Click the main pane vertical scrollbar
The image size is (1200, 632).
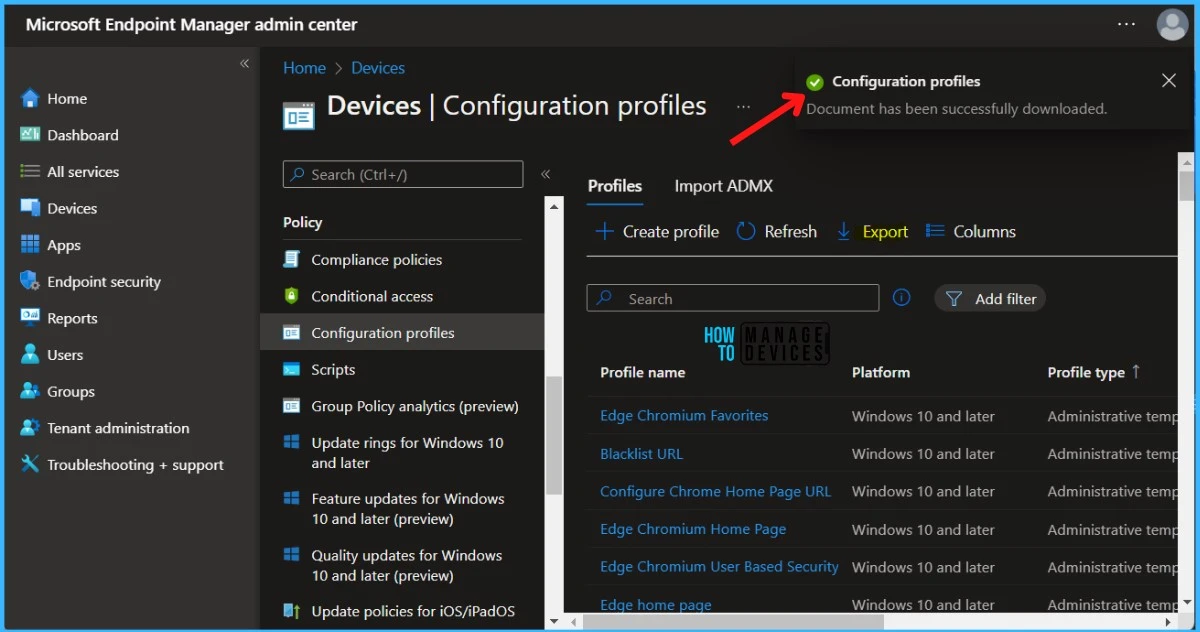1186,185
